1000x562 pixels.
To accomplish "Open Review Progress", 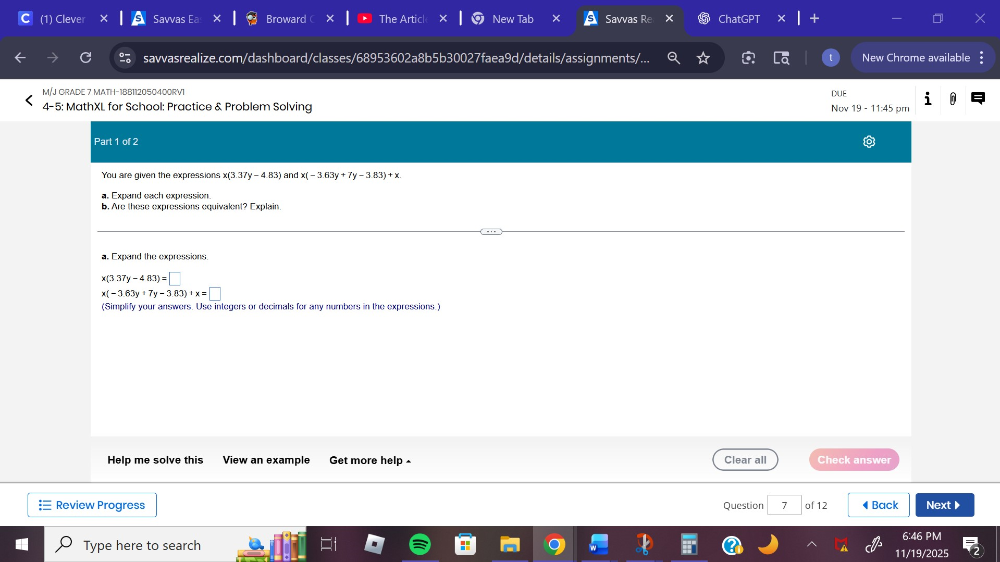I will 92,505.
